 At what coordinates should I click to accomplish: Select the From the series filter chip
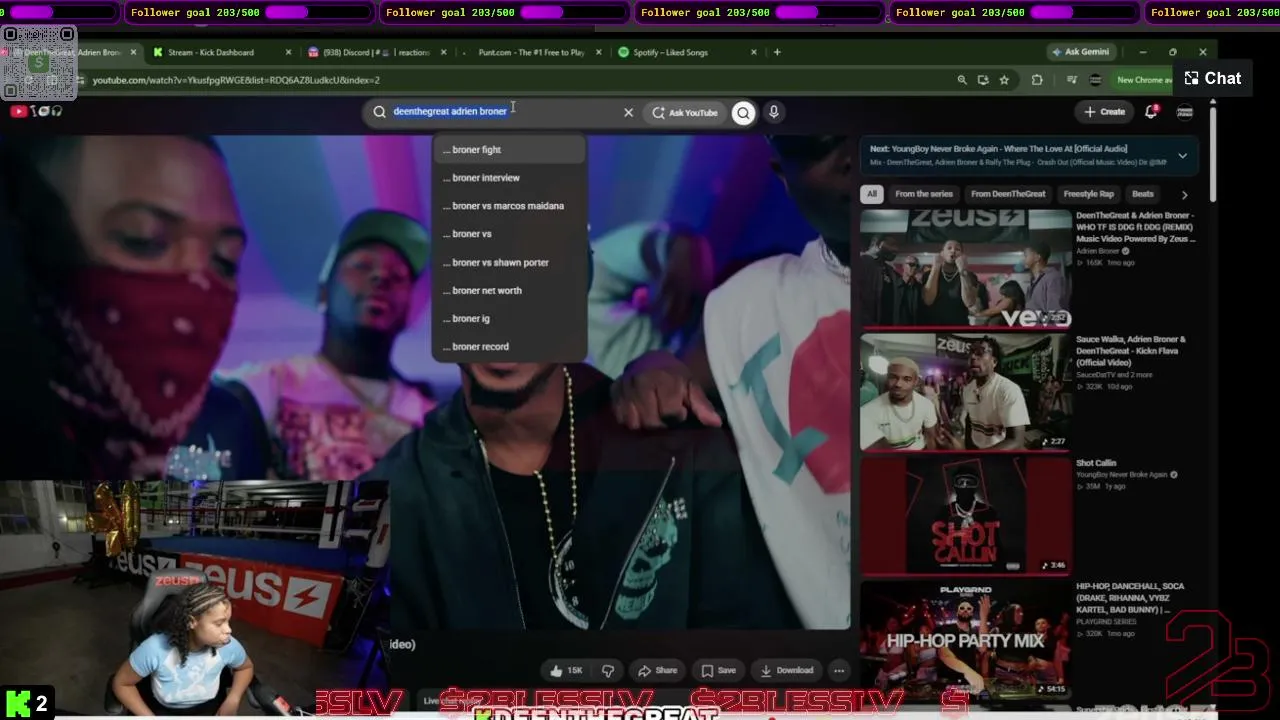click(x=924, y=194)
